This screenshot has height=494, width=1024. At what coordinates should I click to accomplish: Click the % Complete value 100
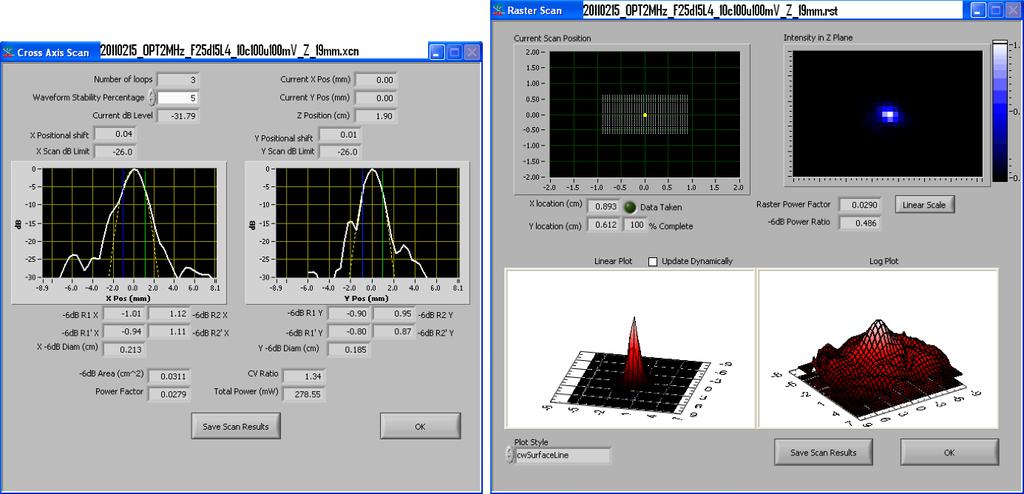point(635,225)
